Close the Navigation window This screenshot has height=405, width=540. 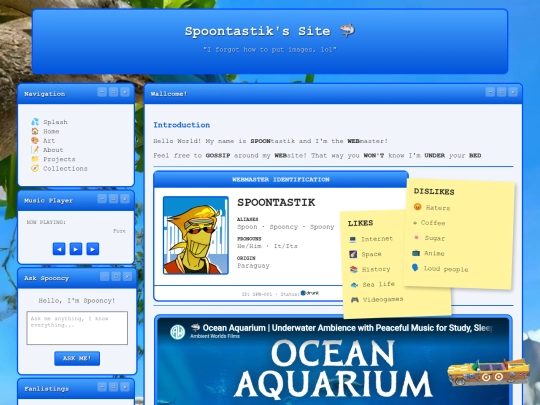click(x=125, y=92)
